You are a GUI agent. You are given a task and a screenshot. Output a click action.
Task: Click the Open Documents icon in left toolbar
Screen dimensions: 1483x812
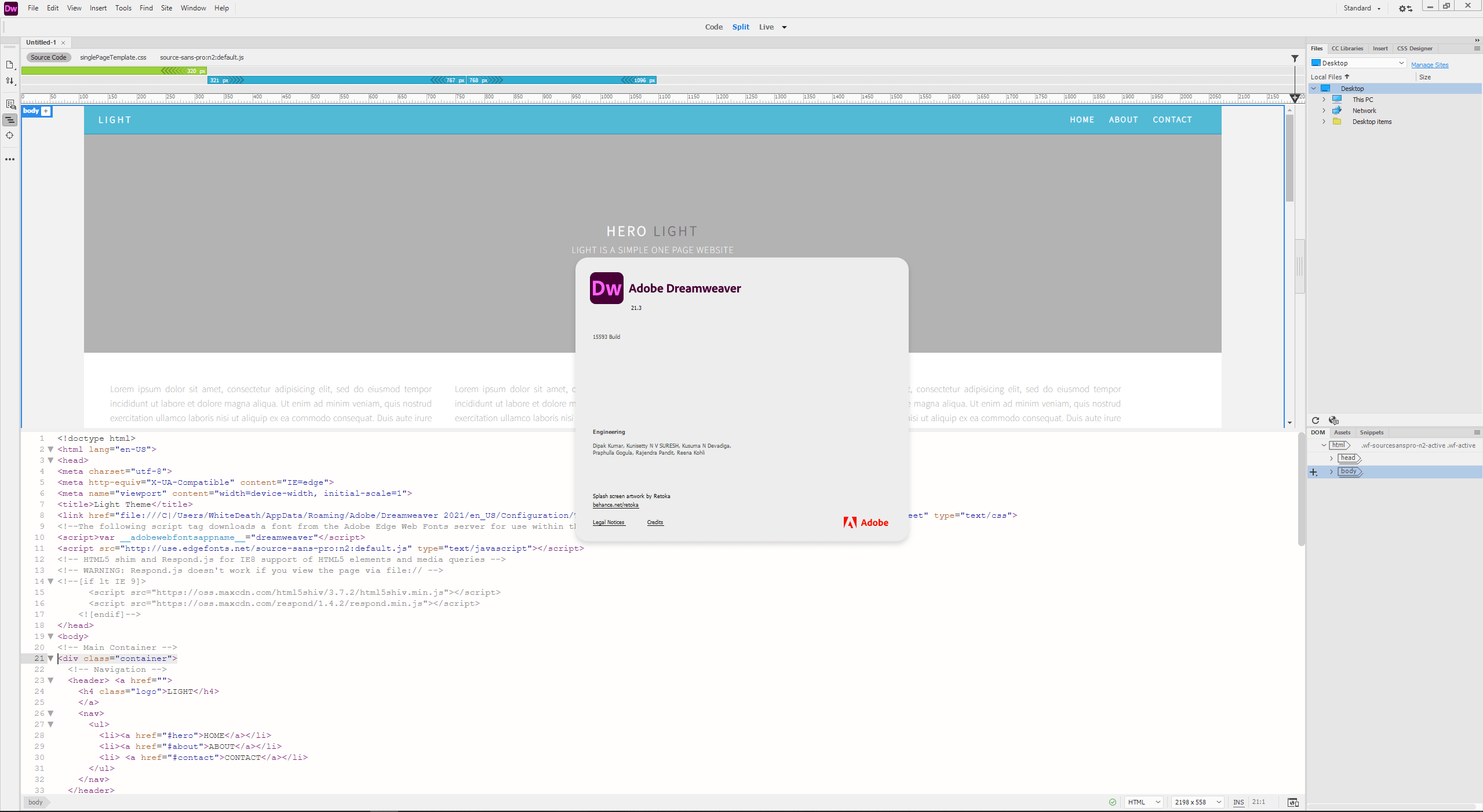click(x=10, y=65)
